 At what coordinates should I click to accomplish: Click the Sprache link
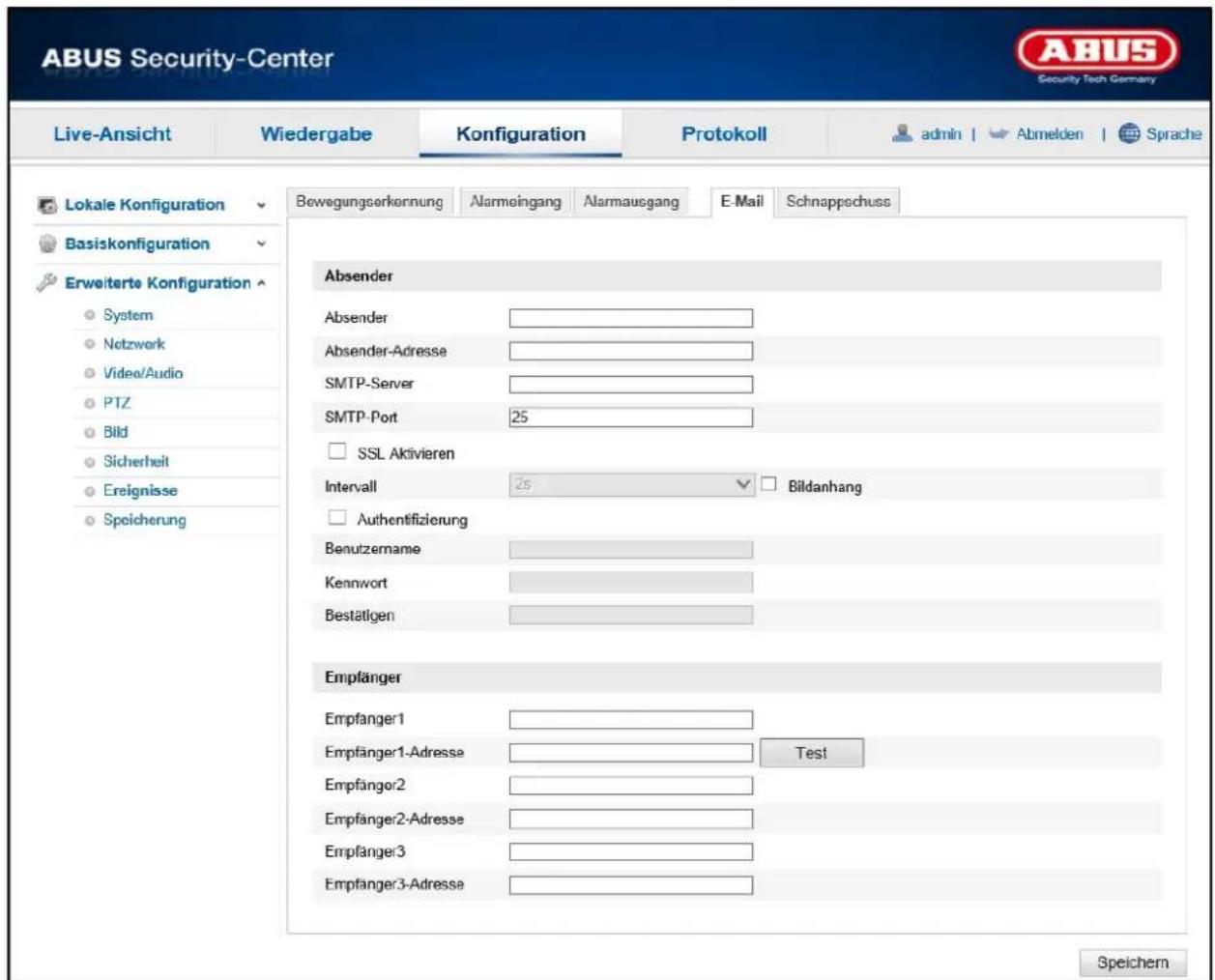tap(1173, 134)
